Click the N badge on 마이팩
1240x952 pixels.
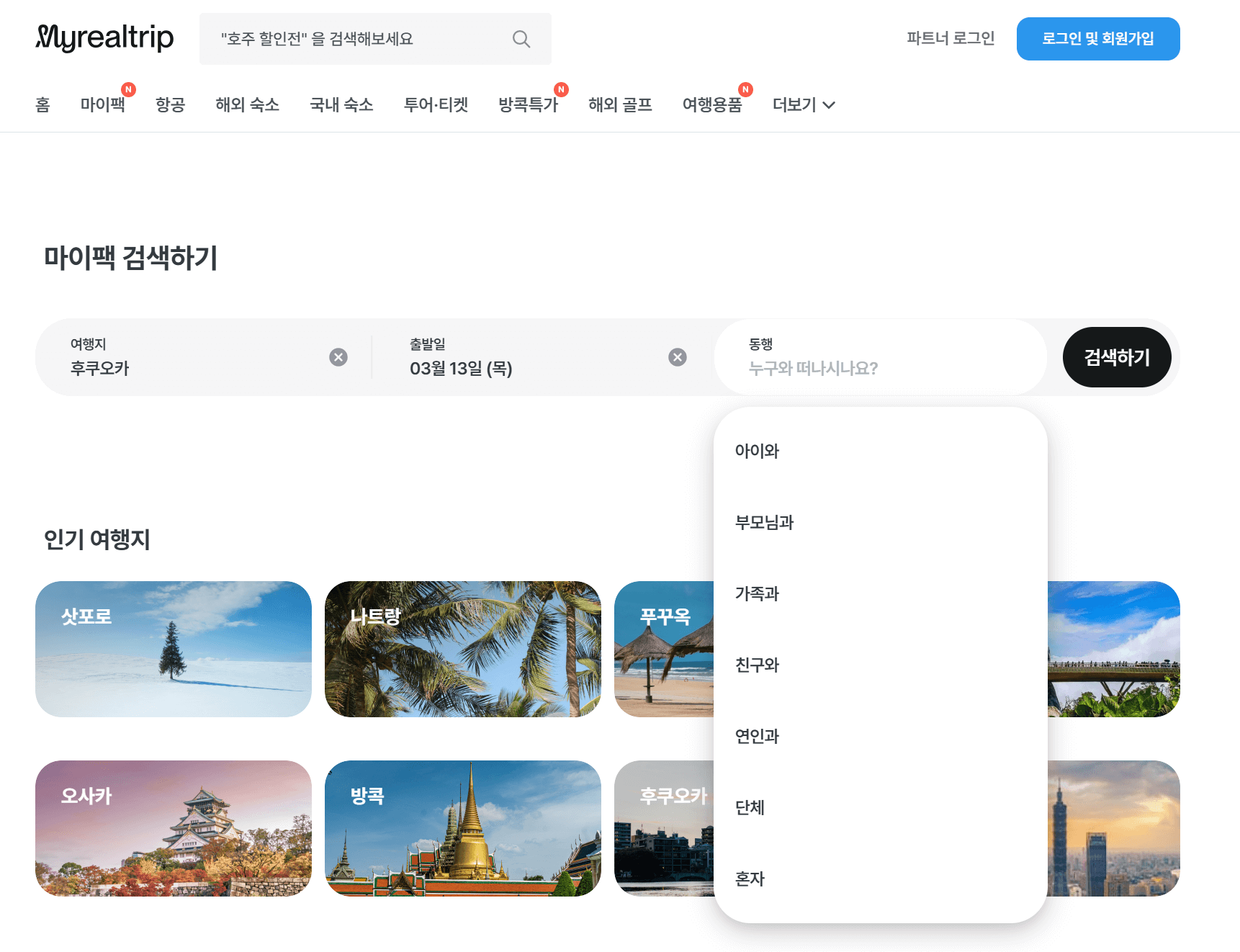click(x=129, y=89)
